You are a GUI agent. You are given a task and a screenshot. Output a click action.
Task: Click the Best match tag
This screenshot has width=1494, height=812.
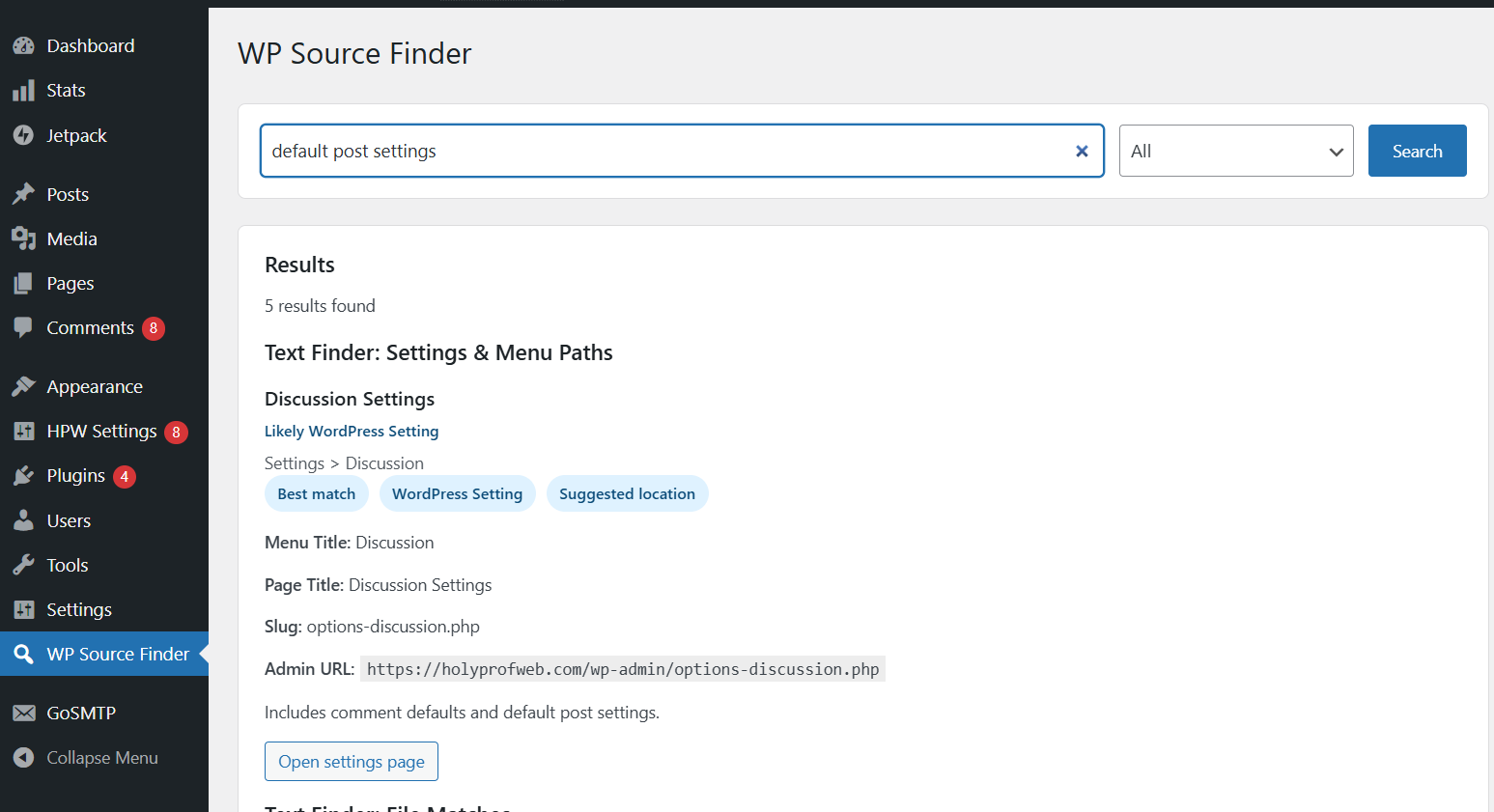tap(317, 493)
